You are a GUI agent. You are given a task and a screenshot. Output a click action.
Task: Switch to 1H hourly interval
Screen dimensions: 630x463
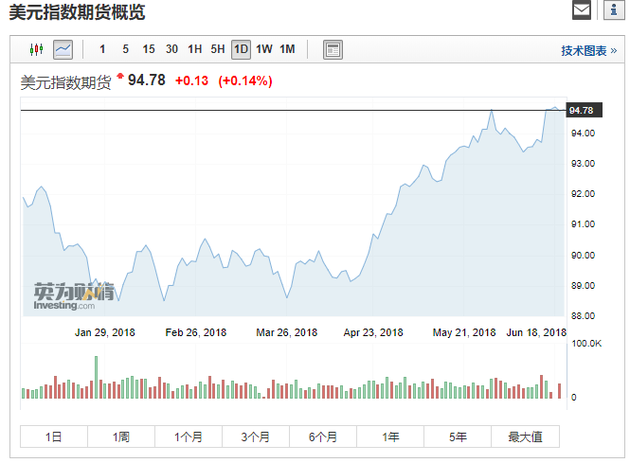click(x=195, y=49)
